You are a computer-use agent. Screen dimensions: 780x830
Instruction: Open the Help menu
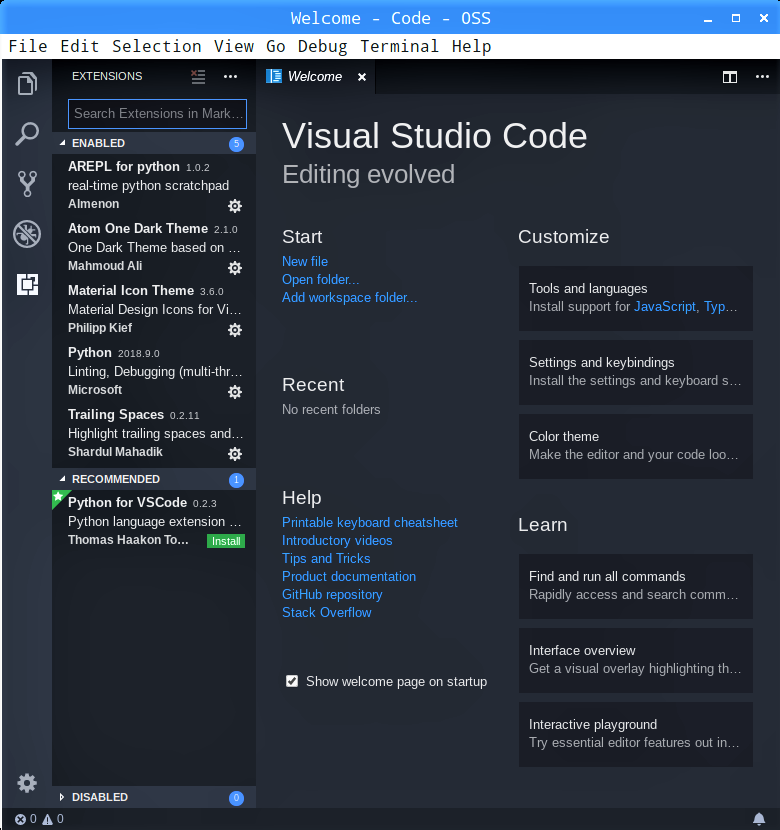click(x=471, y=47)
